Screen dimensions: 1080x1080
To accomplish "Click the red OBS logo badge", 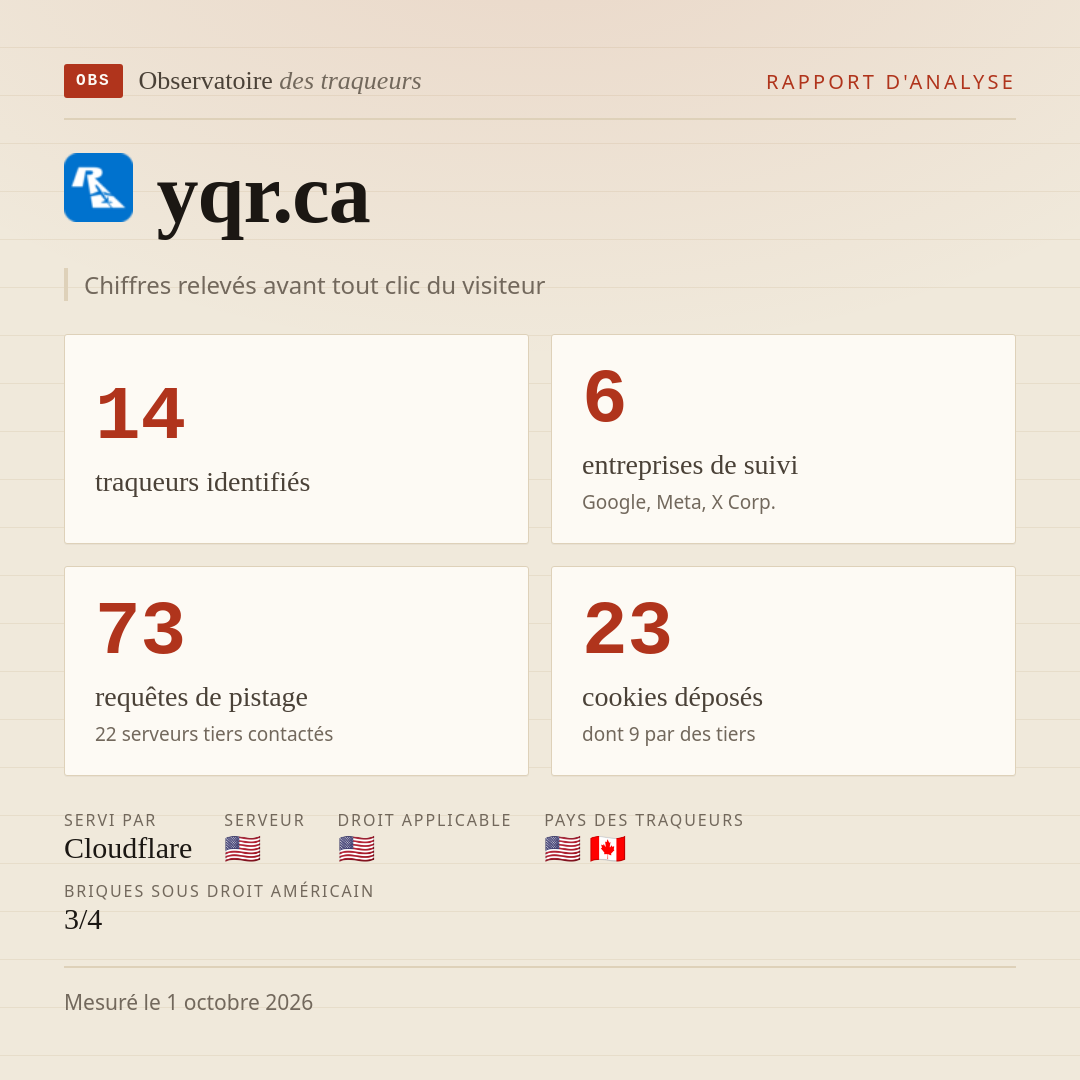I will point(94,81).
